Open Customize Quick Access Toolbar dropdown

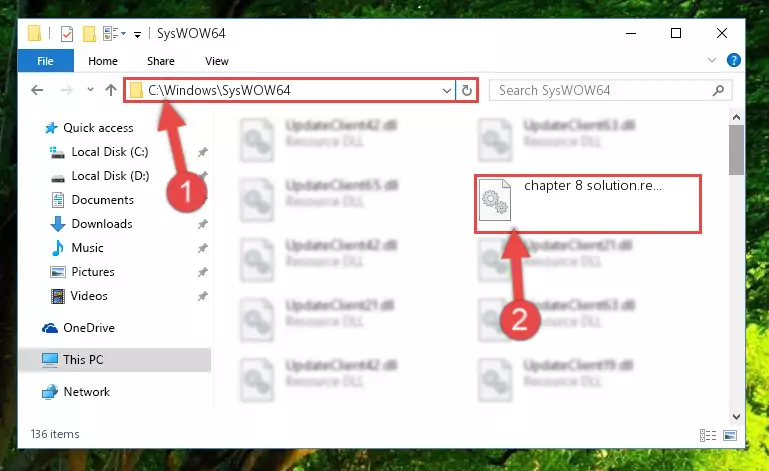click(138, 34)
